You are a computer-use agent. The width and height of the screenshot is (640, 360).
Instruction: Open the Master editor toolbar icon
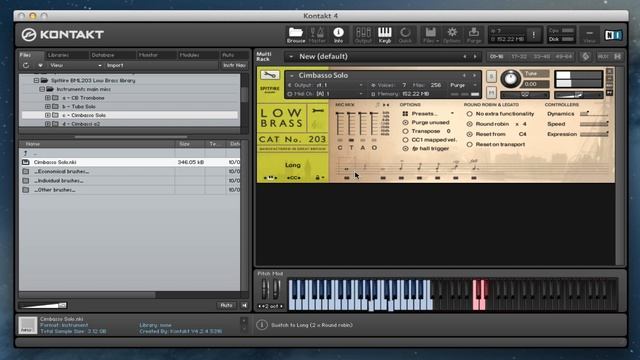(317, 35)
